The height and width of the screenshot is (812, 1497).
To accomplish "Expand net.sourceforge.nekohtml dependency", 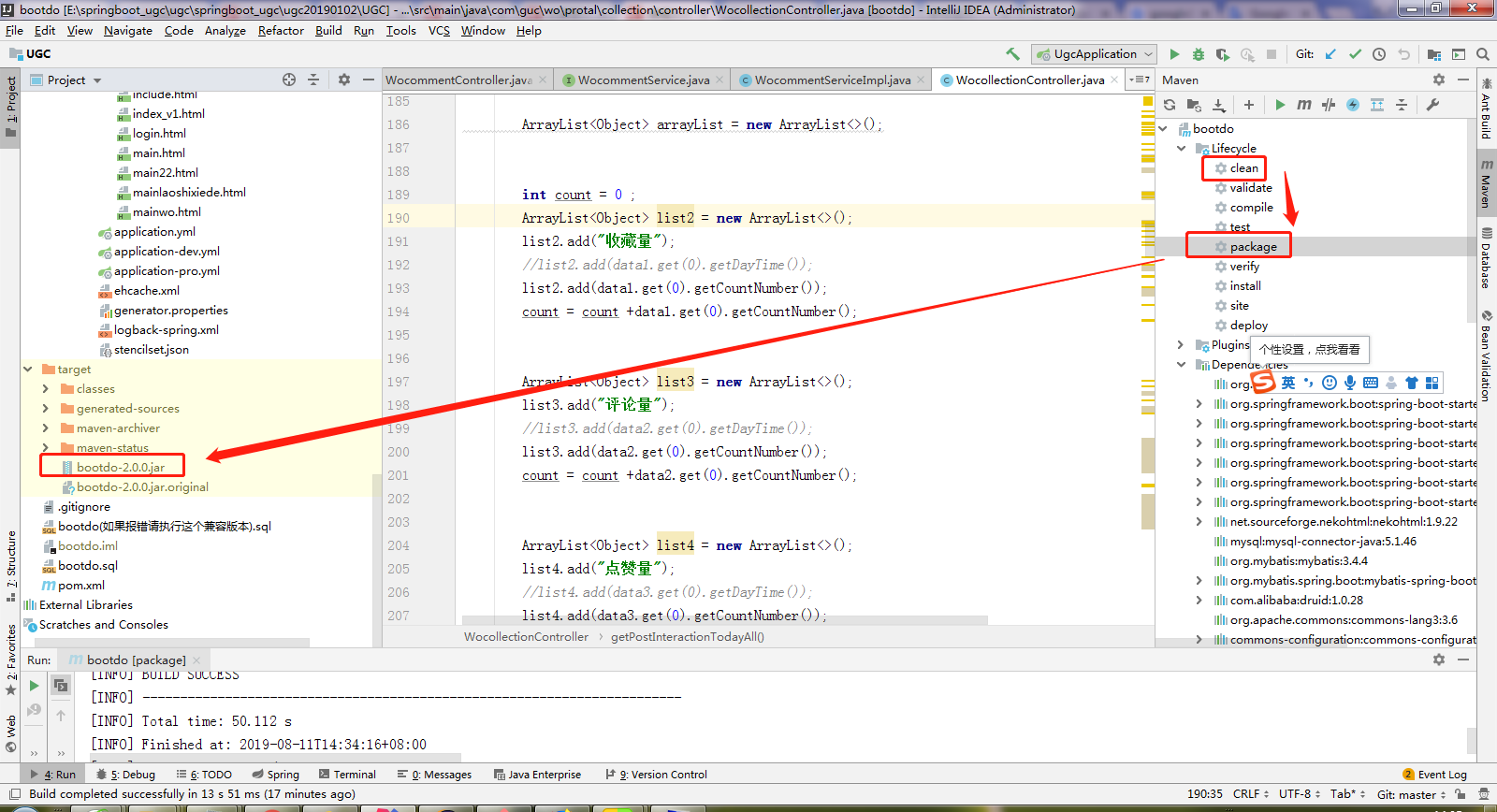I will 1199,522.
